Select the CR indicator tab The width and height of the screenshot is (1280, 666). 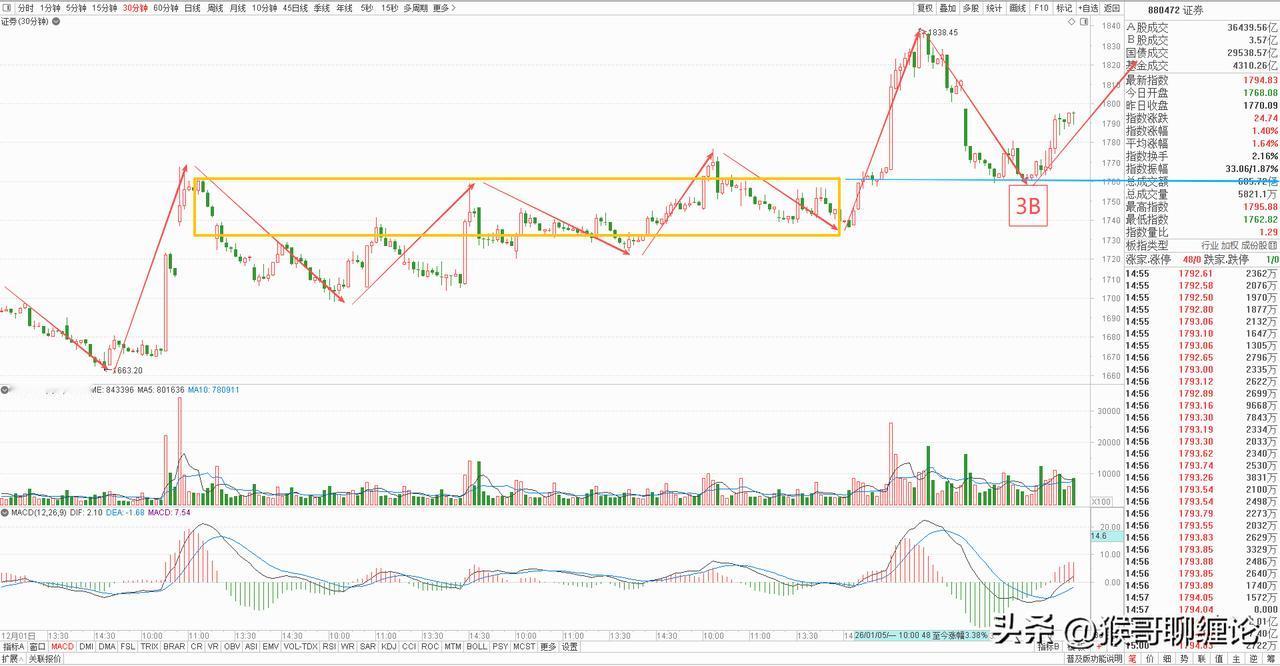(x=197, y=646)
